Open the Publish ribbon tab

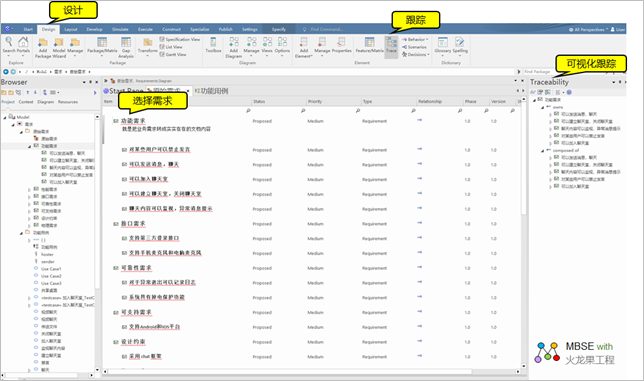225,29
